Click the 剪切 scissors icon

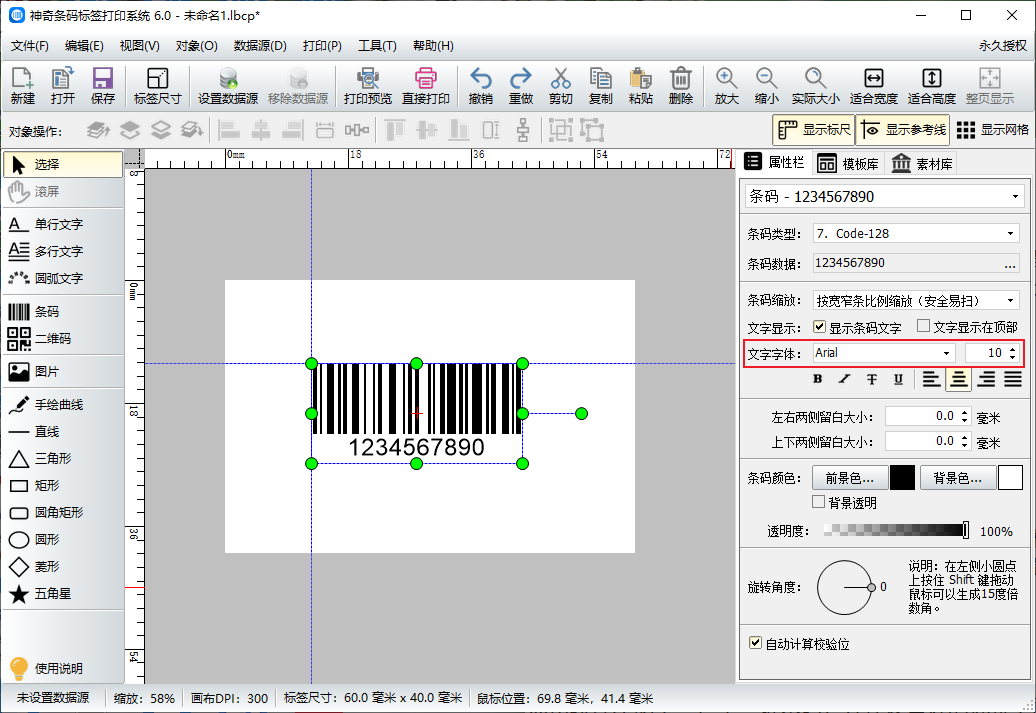click(x=560, y=86)
